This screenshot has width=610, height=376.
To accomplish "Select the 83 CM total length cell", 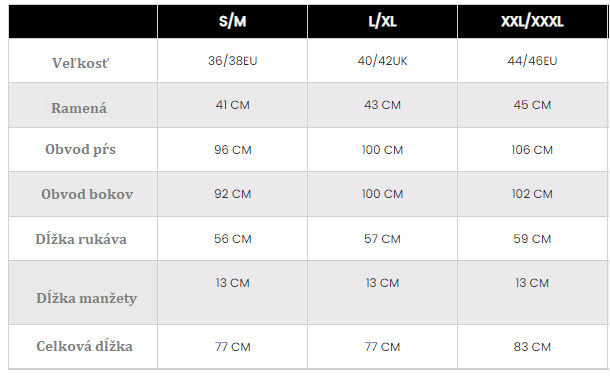I will [x=532, y=347].
